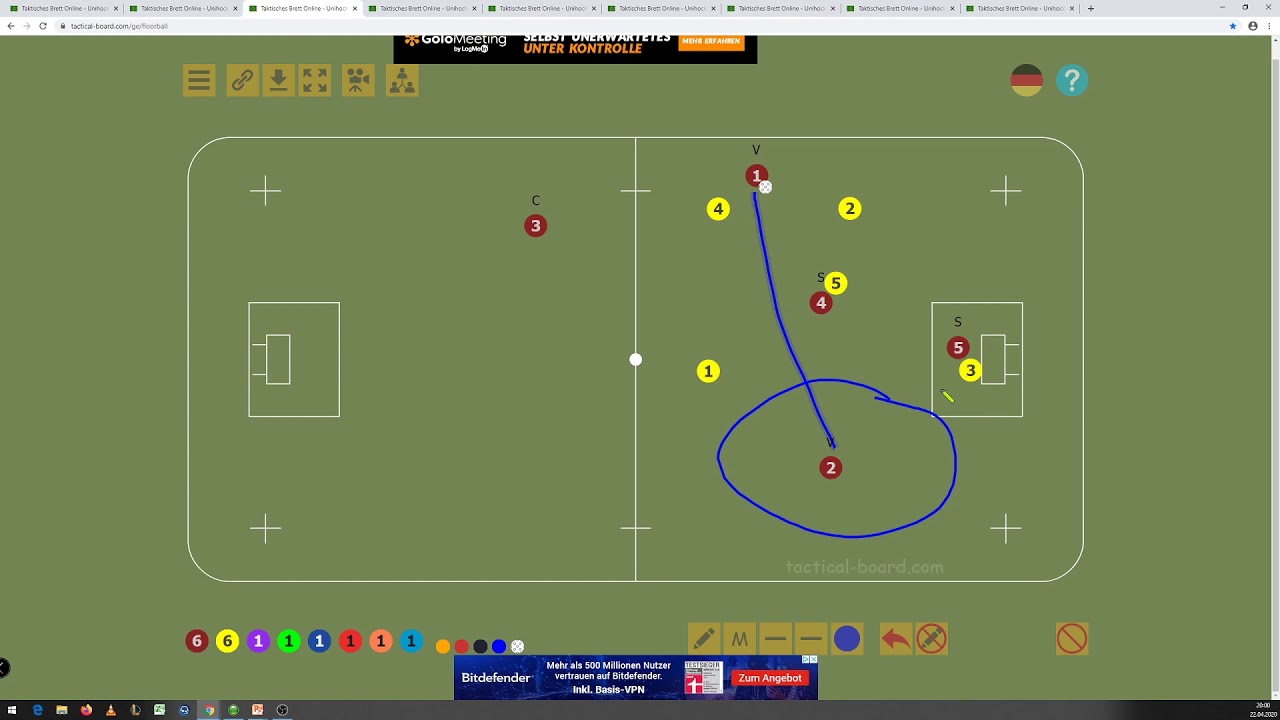Switch language via German flag icon

coord(1027,80)
